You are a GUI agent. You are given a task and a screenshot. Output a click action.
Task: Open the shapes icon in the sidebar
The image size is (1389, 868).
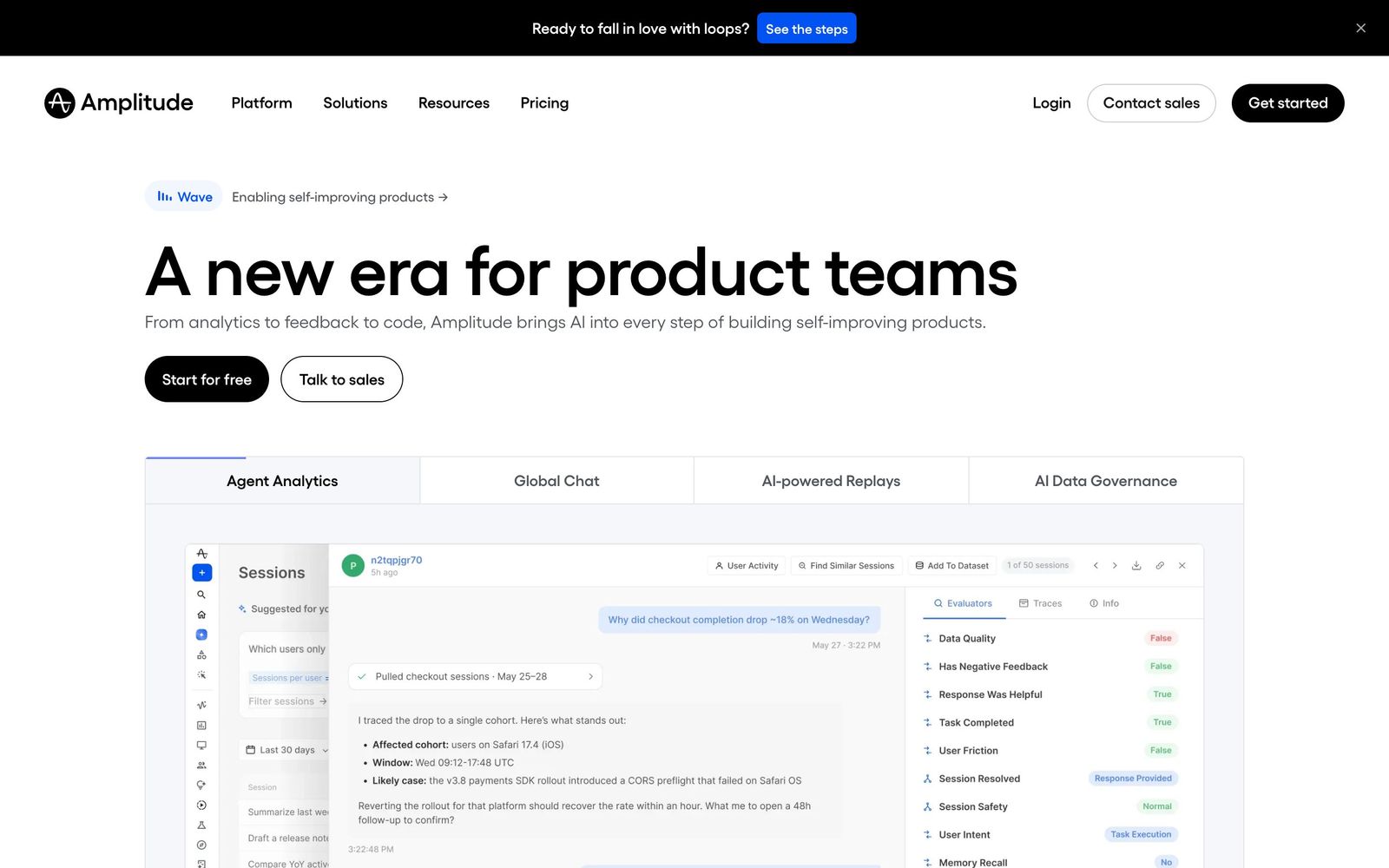tap(201, 654)
